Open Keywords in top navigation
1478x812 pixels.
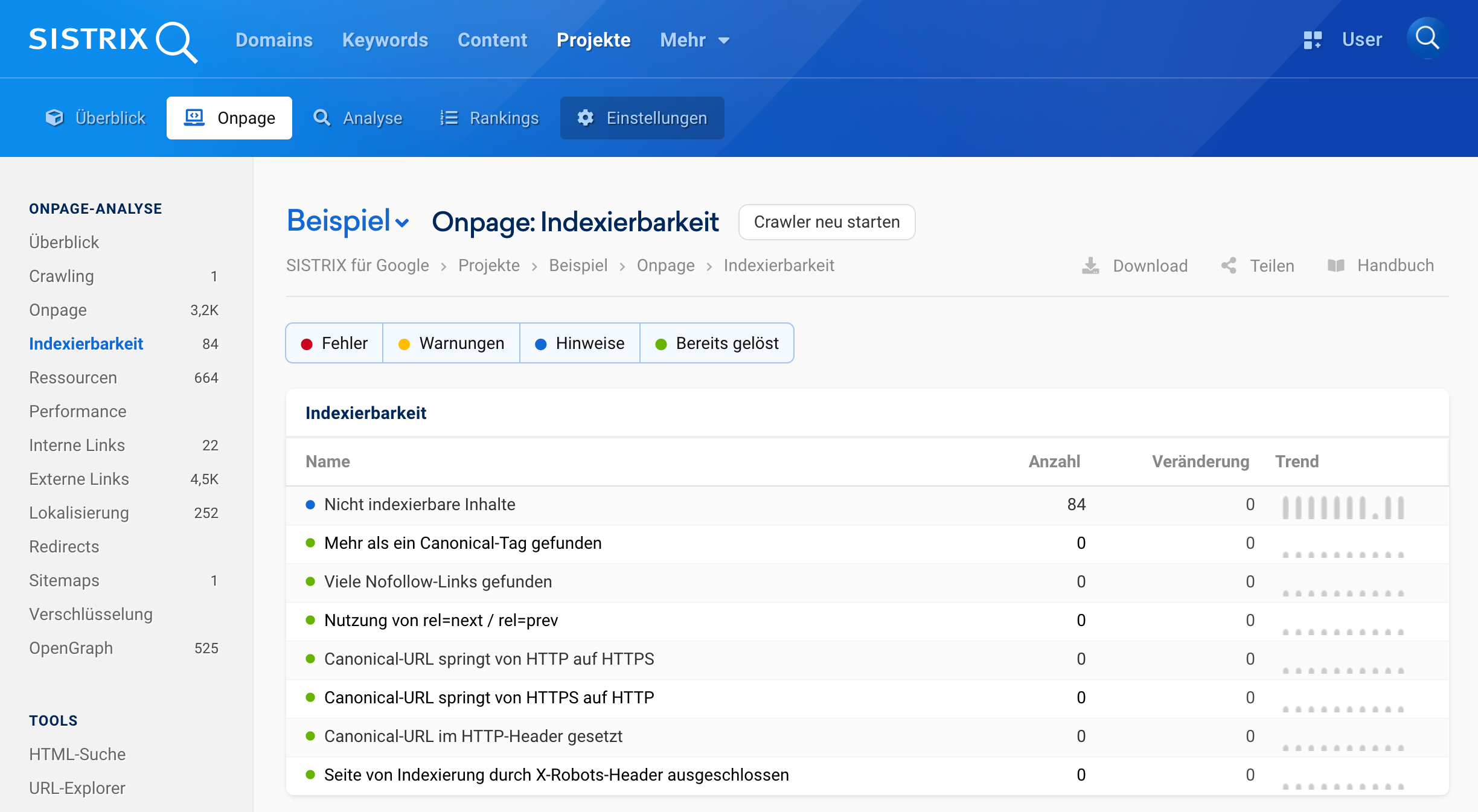point(385,40)
